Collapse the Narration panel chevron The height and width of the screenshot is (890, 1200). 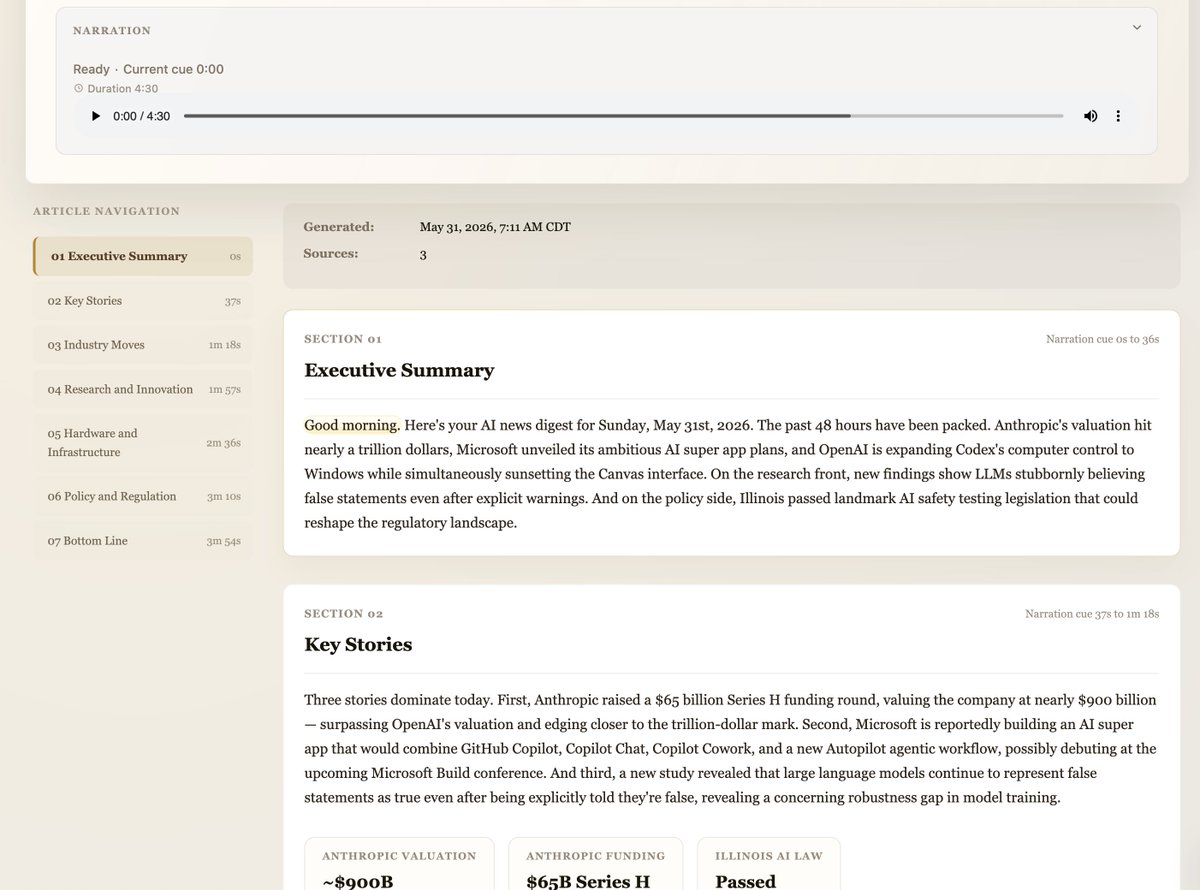pyautogui.click(x=1137, y=28)
